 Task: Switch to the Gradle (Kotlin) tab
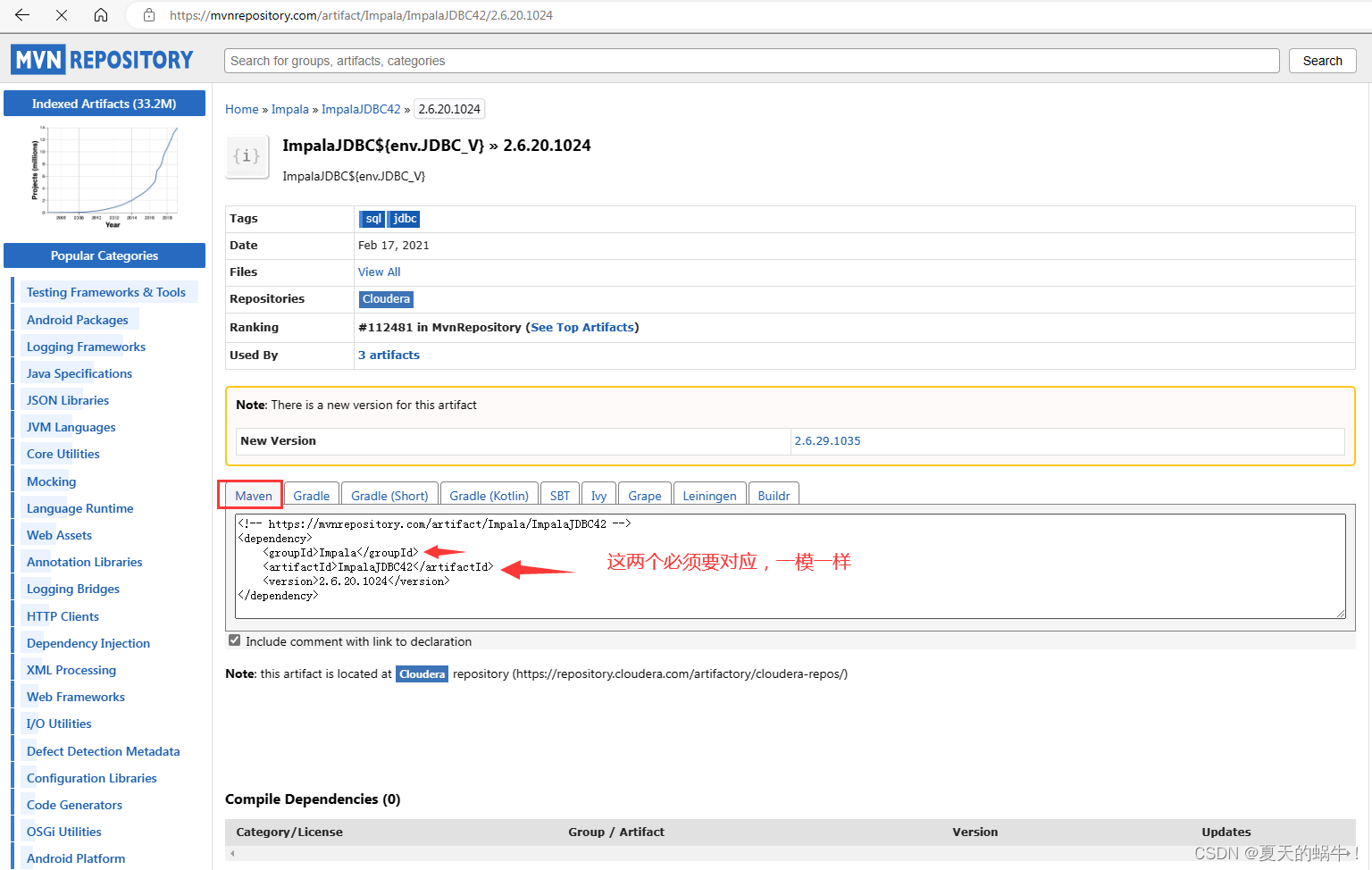[489, 496]
